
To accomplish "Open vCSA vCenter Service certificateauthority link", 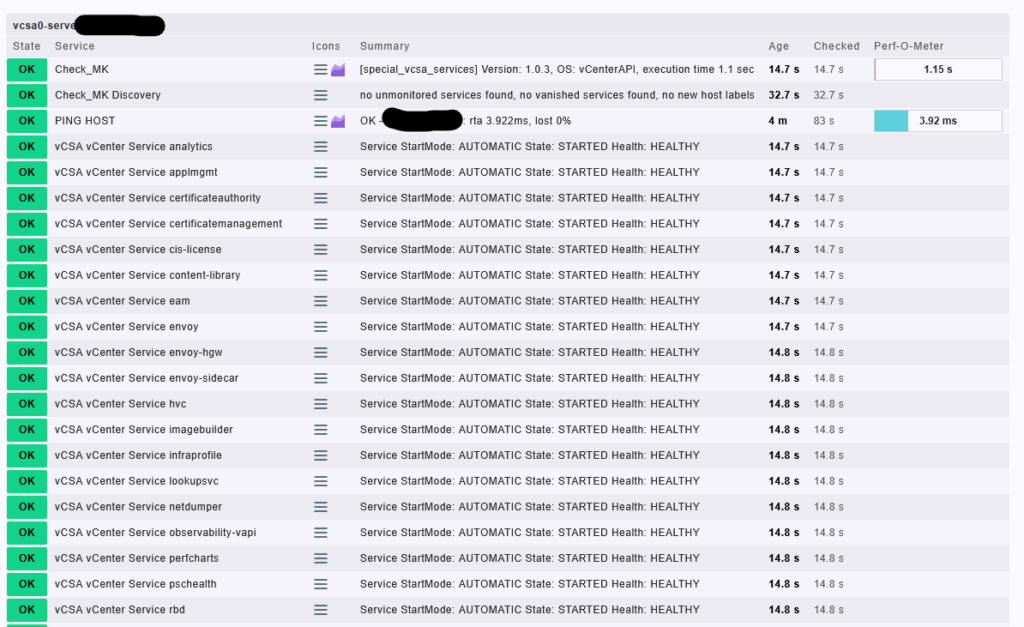I will click(157, 198).
